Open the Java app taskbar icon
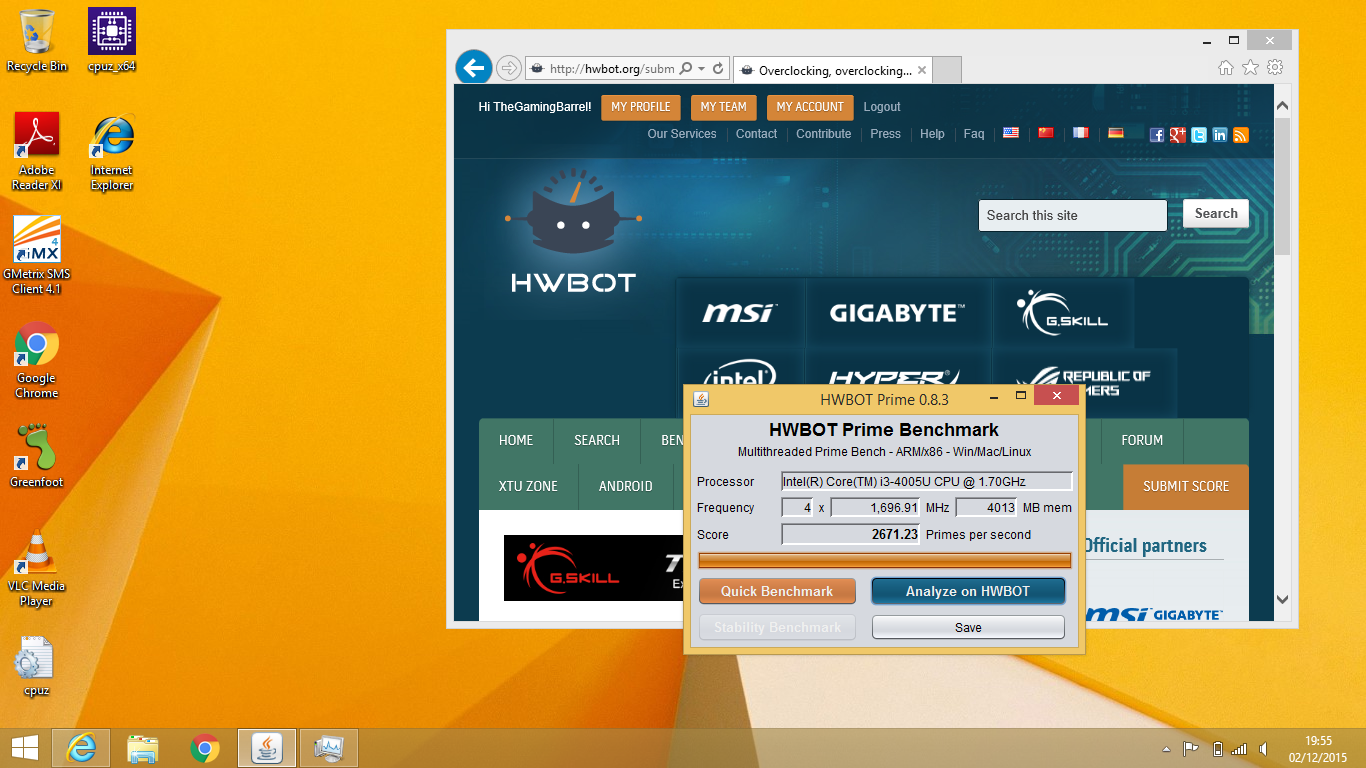 coord(267,748)
